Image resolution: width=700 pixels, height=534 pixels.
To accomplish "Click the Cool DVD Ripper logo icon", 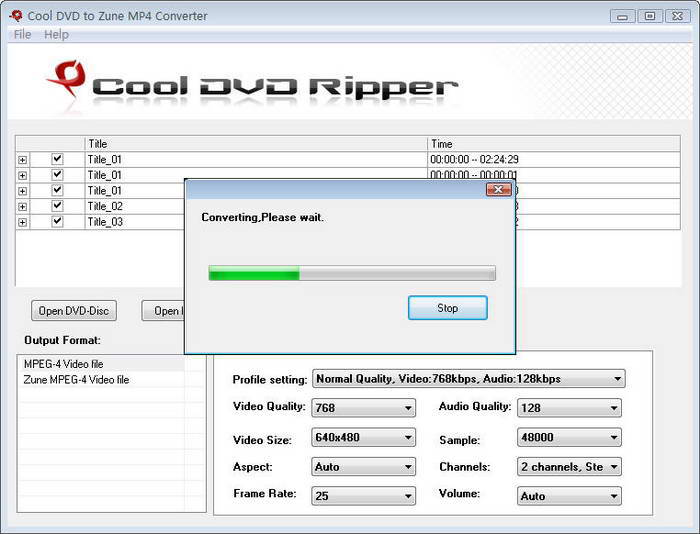I will [x=67, y=79].
